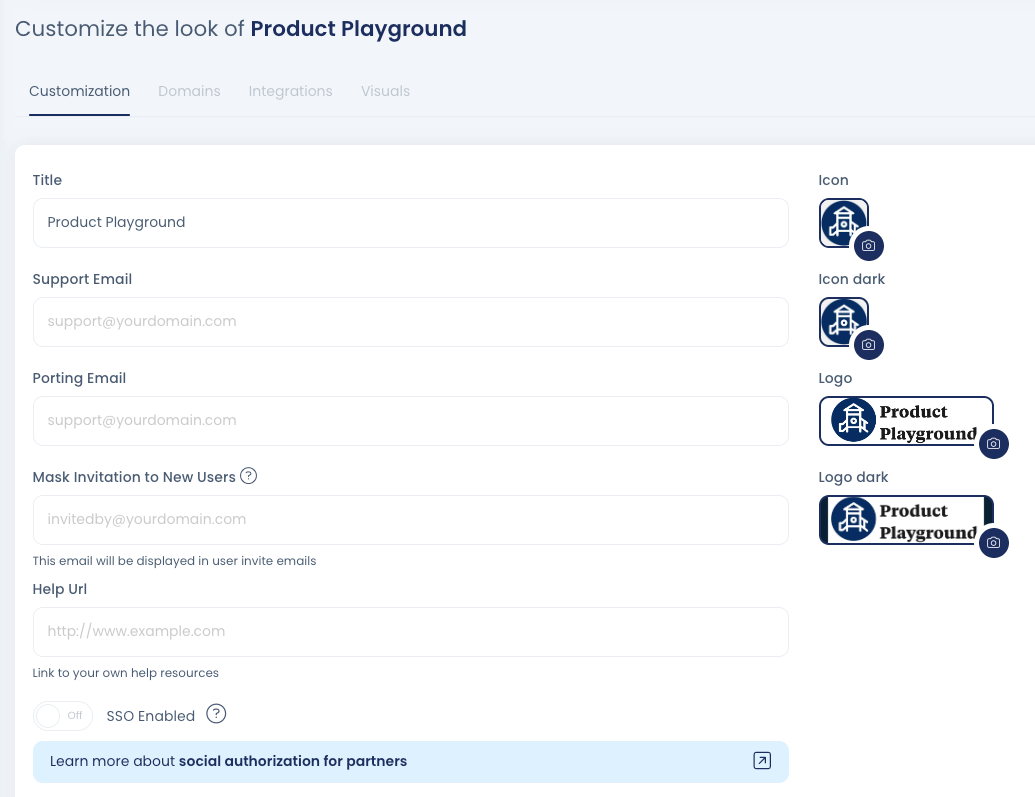This screenshot has height=797, width=1035.
Task: Click help icon next to SSO Enabled
Action: (x=216, y=714)
